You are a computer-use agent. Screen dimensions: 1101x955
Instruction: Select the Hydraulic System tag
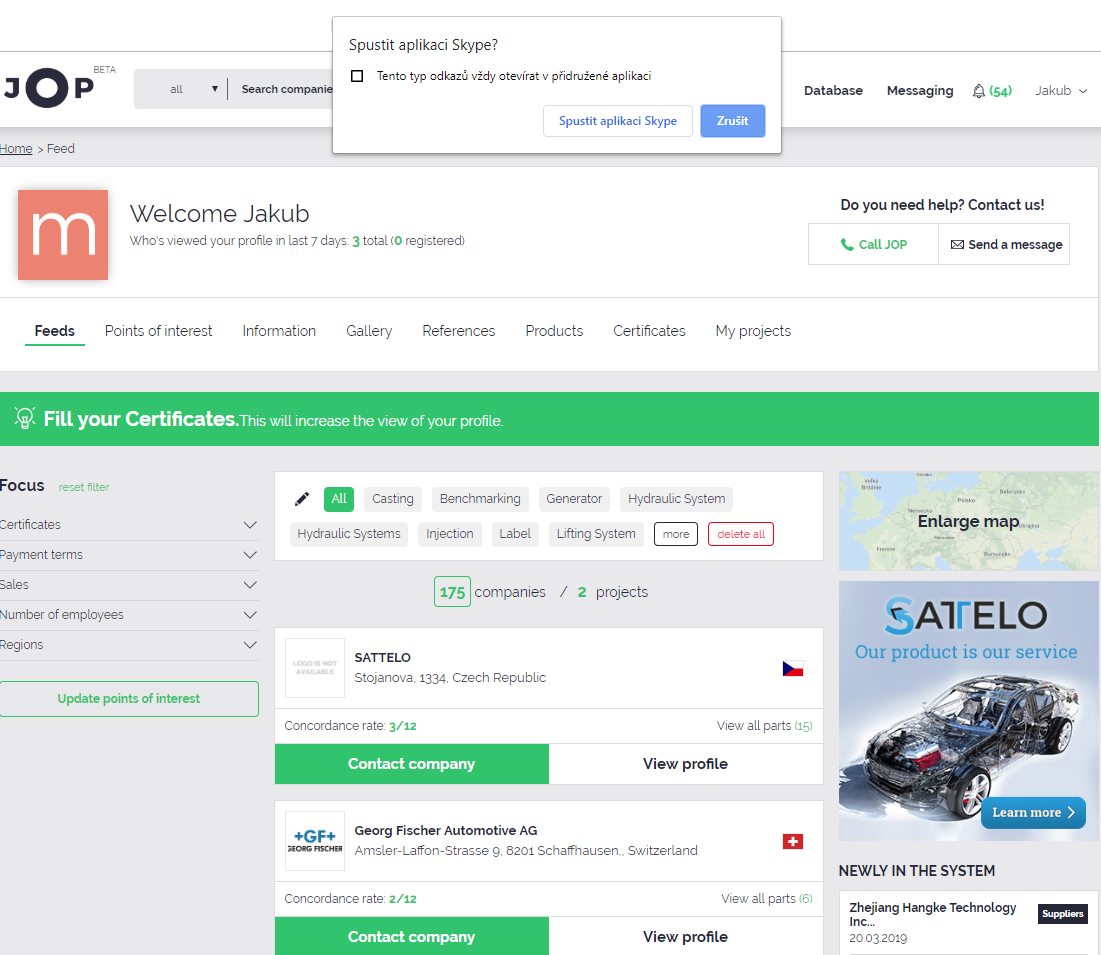coord(676,499)
